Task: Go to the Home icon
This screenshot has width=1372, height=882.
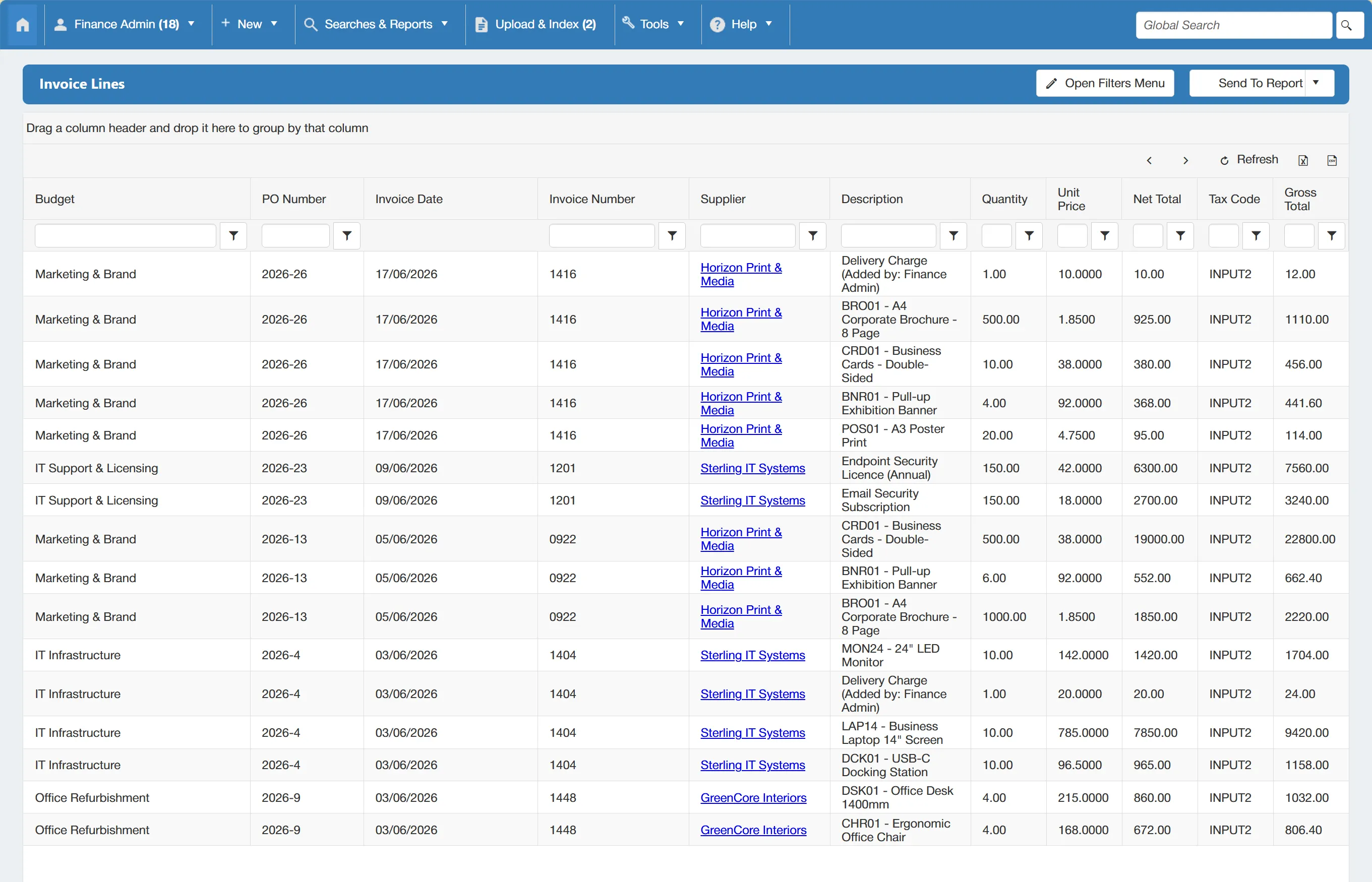Action: 22,25
